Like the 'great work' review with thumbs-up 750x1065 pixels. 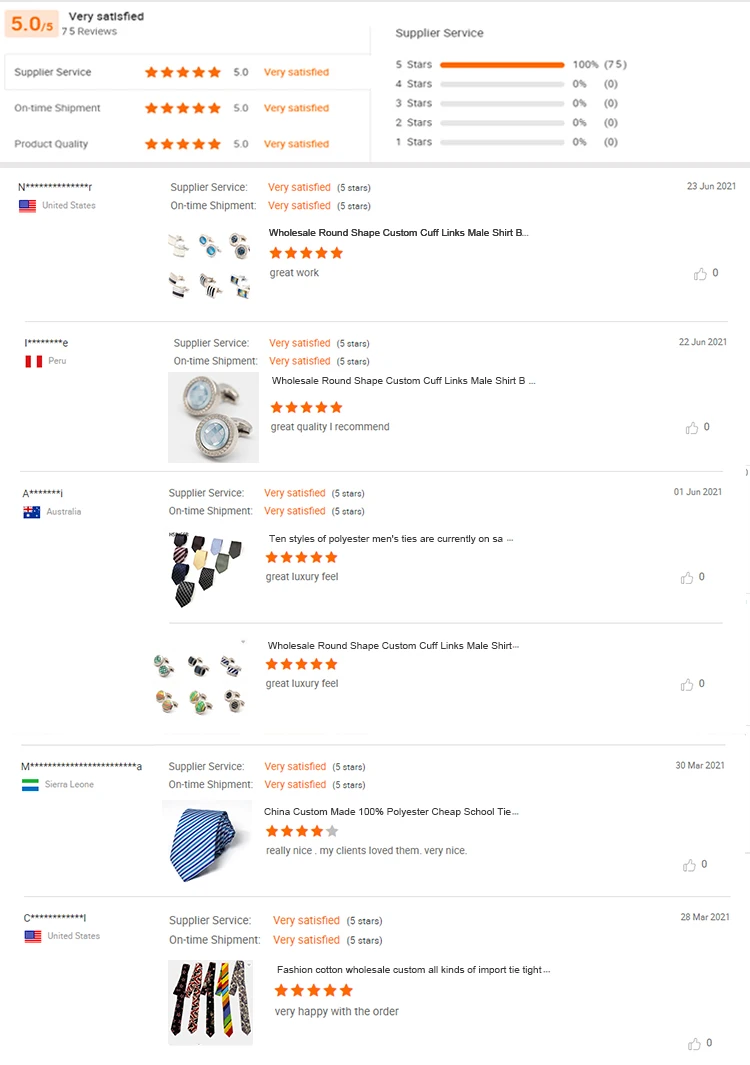click(700, 273)
